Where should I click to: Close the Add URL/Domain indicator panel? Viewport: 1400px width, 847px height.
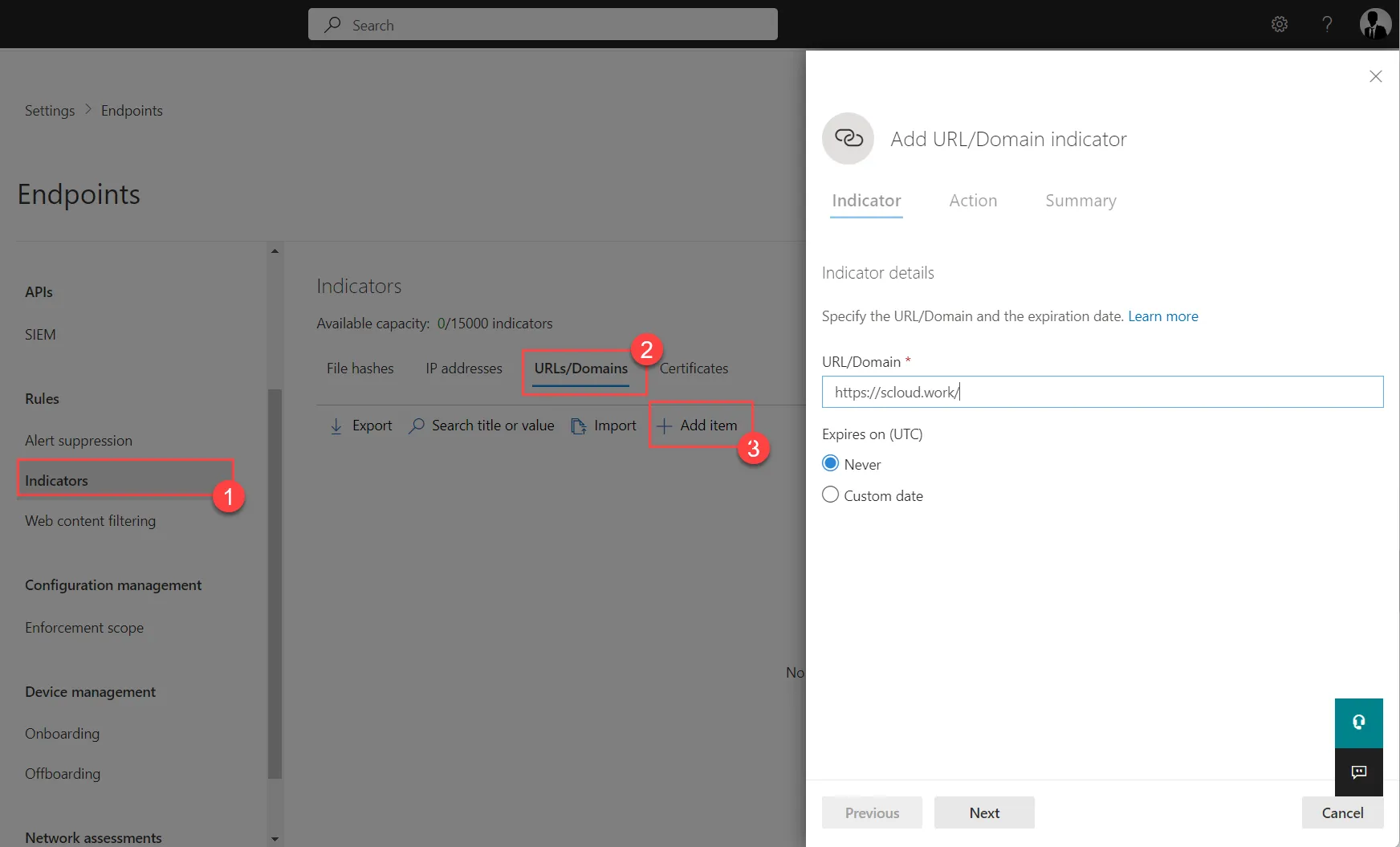1375,76
